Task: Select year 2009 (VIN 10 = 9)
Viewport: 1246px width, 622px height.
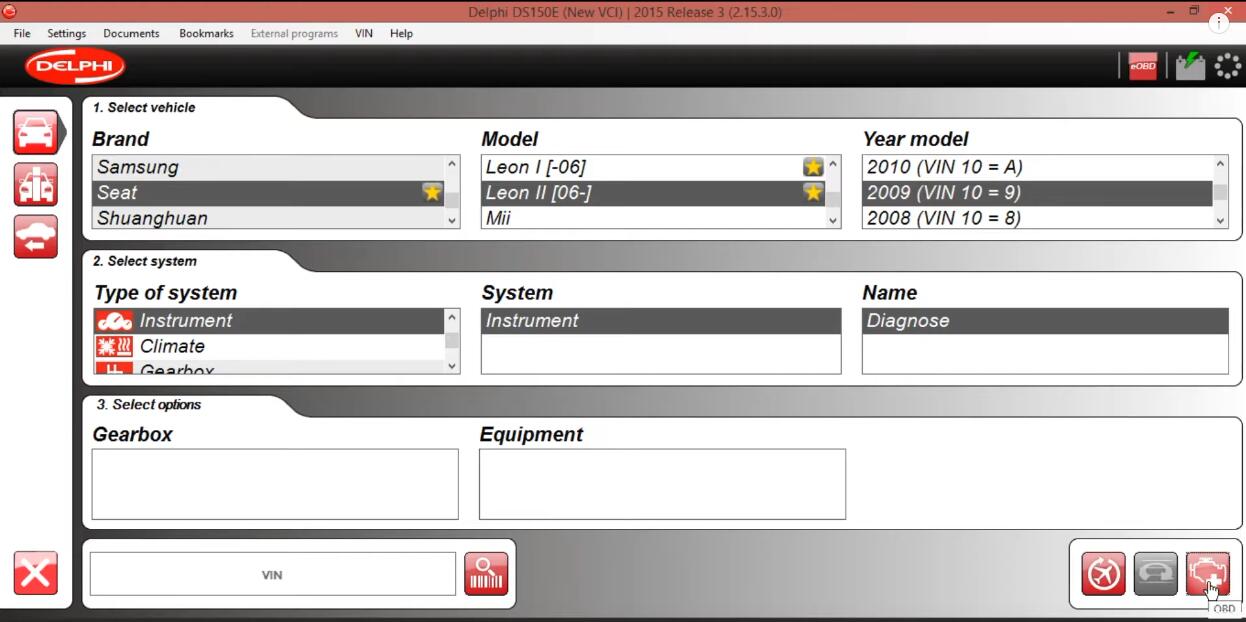Action: click(1038, 192)
